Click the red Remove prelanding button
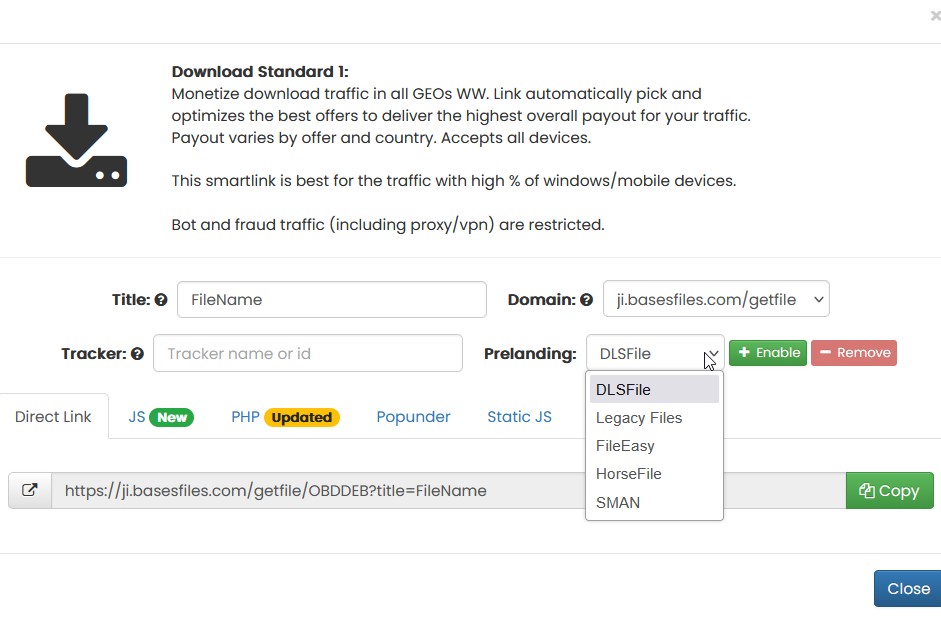The height and width of the screenshot is (618, 941). pos(853,353)
